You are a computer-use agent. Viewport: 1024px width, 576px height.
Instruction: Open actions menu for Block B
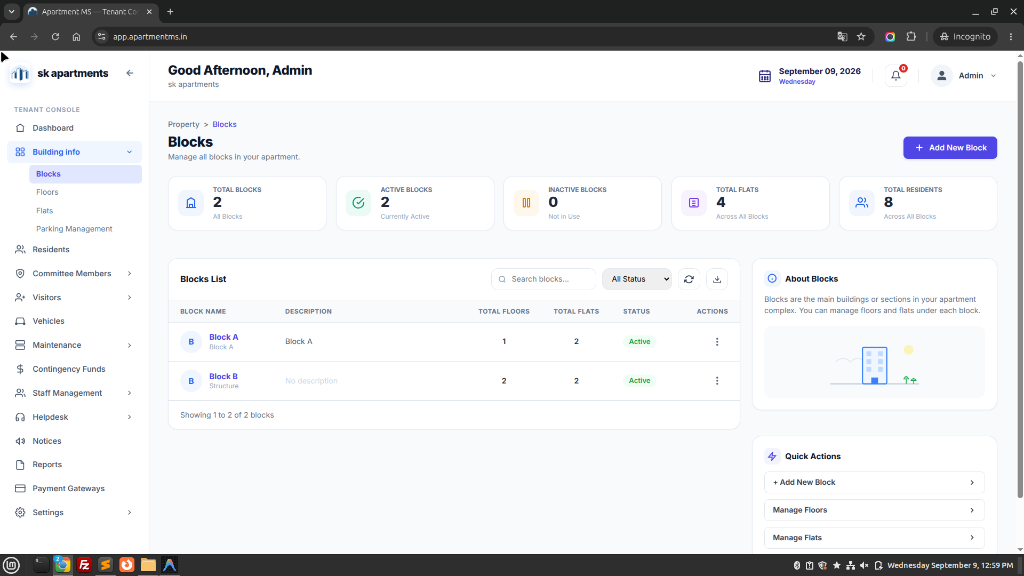click(717, 381)
